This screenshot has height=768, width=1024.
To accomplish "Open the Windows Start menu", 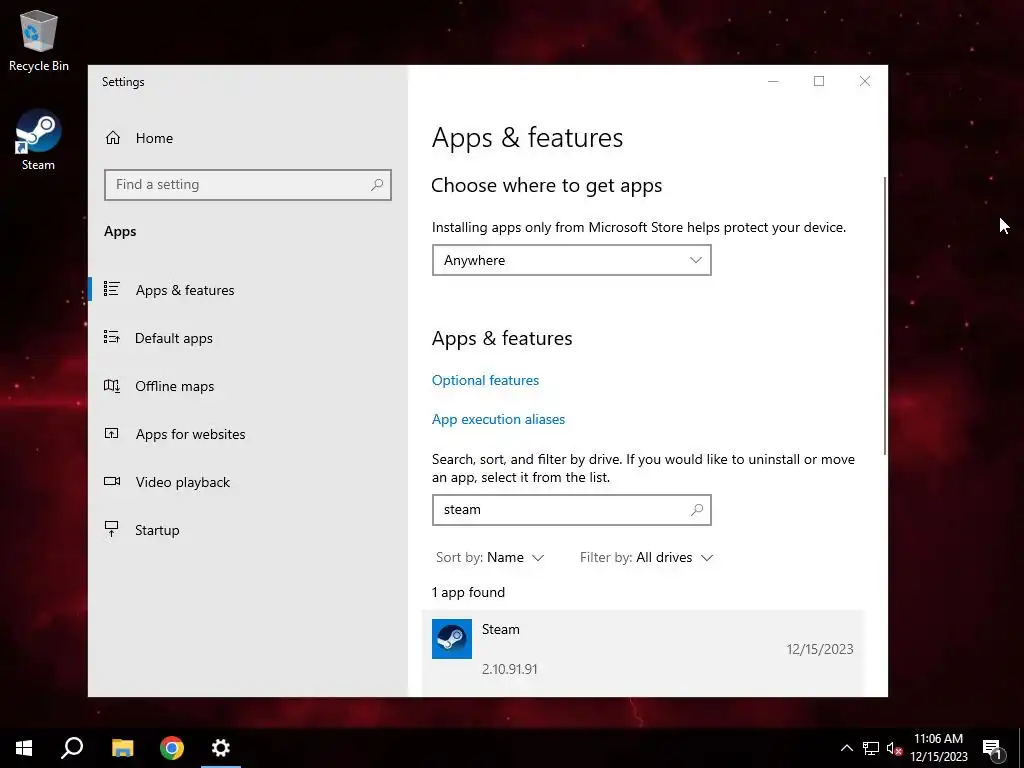I will pos(24,748).
